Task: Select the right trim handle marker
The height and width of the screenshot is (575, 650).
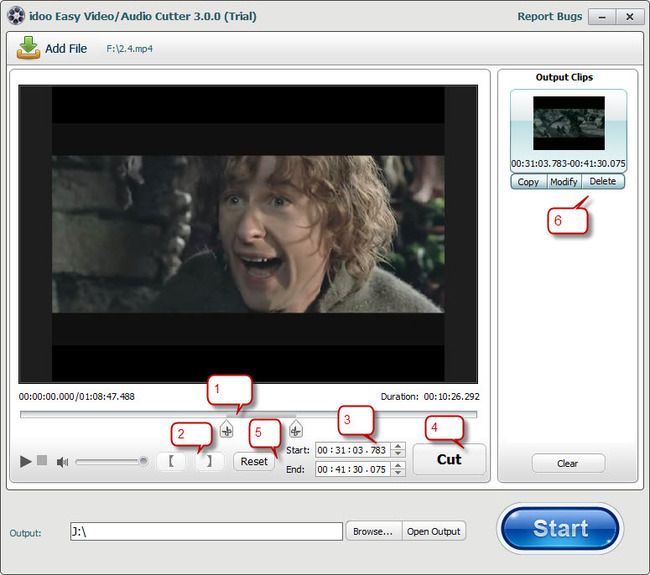Action: point(296,430)
